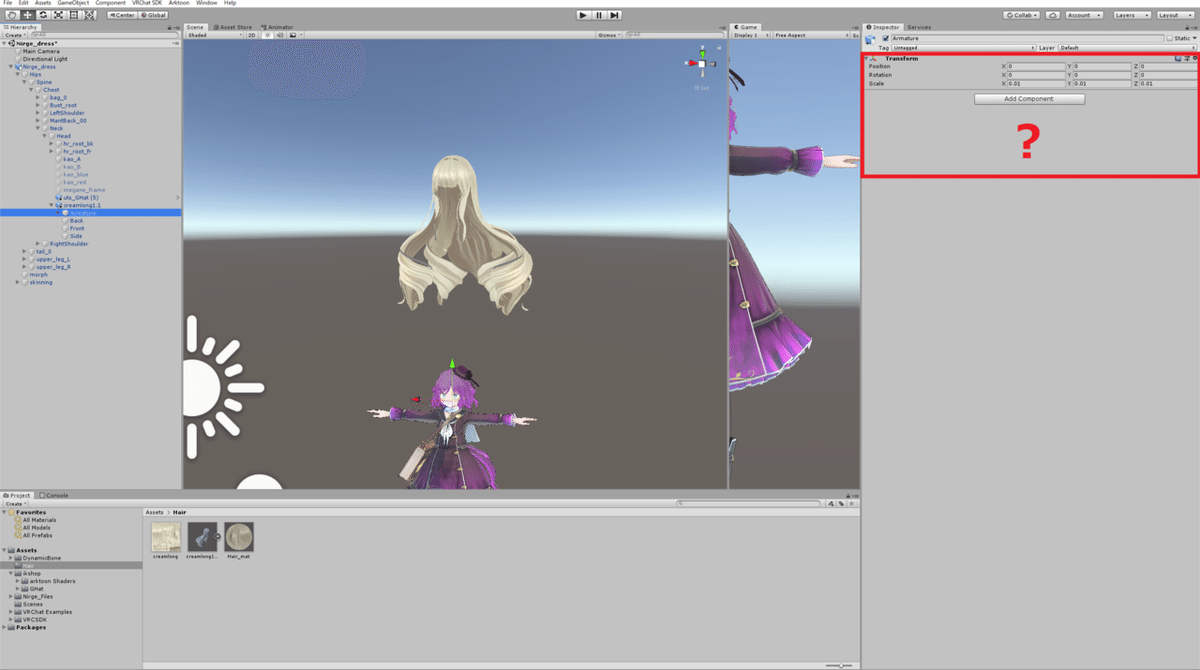The height and width of the screenshot is (670, 1200).
Task: Toggle the Static checkbox
Action: click(1170, 38)
